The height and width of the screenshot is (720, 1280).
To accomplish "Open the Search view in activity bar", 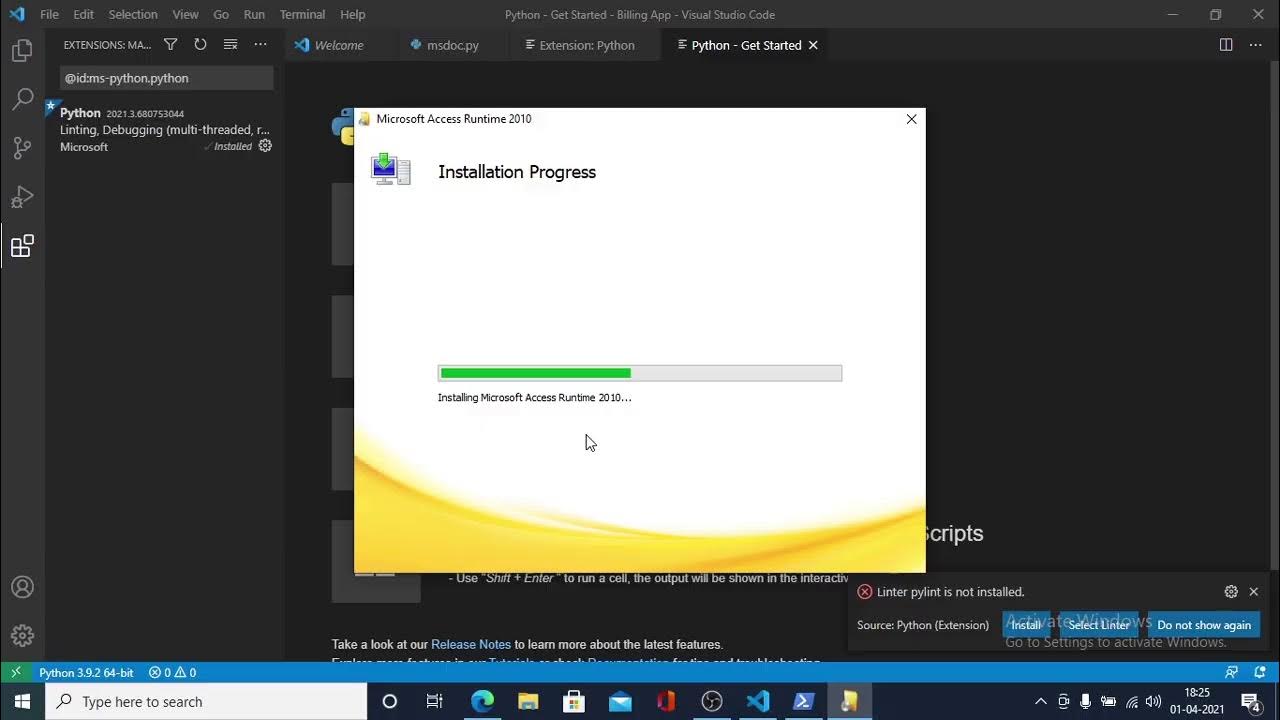I will [22, 99].
